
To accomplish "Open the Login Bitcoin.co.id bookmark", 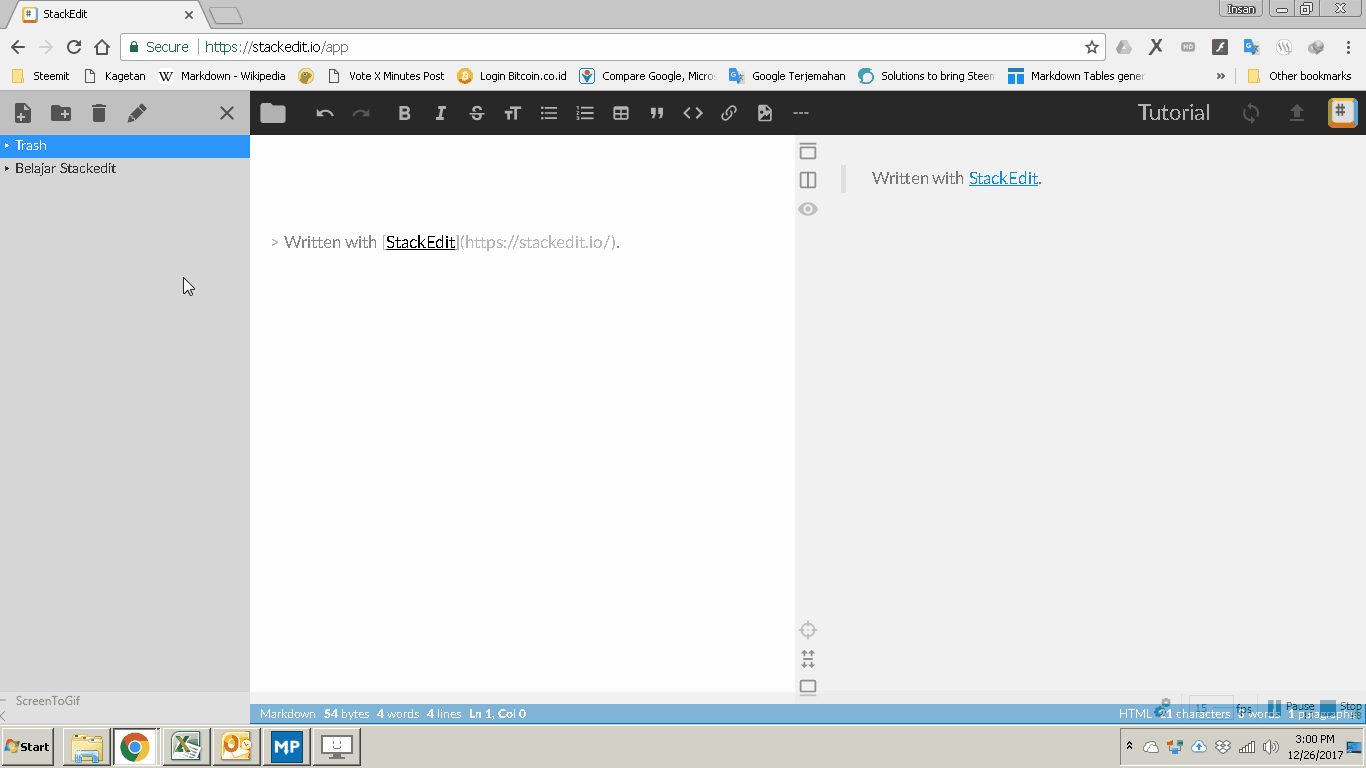I will pyautogui.click(x=512, y=76).
